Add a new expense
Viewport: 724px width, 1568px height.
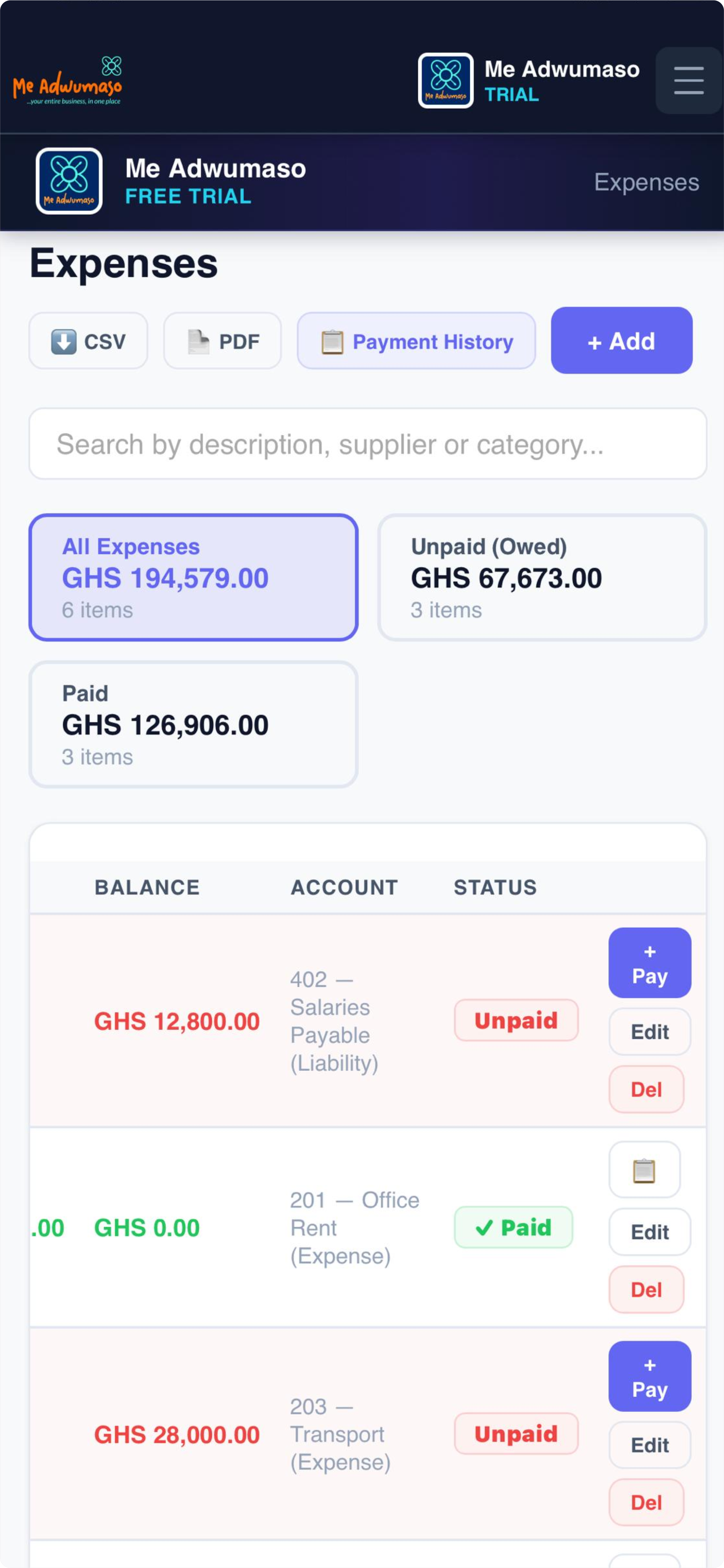(x=621, y=341)
